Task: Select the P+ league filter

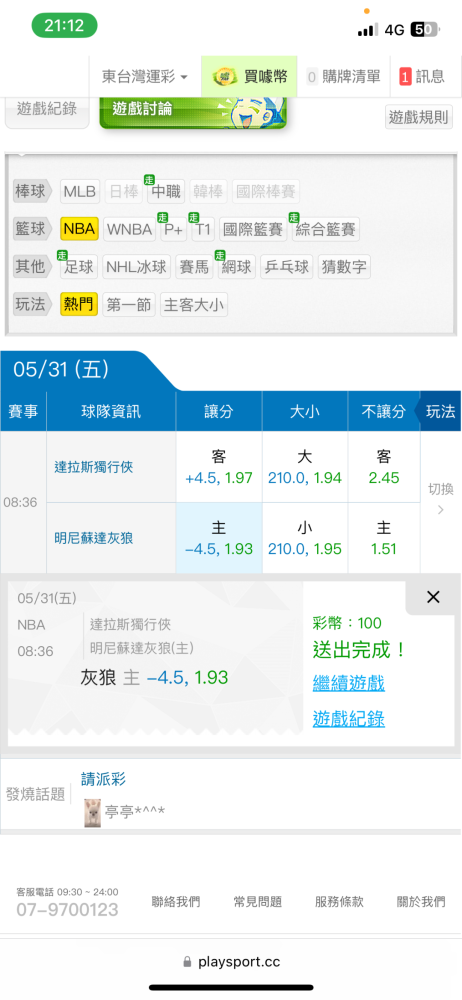Action: (x=174, y=229)
